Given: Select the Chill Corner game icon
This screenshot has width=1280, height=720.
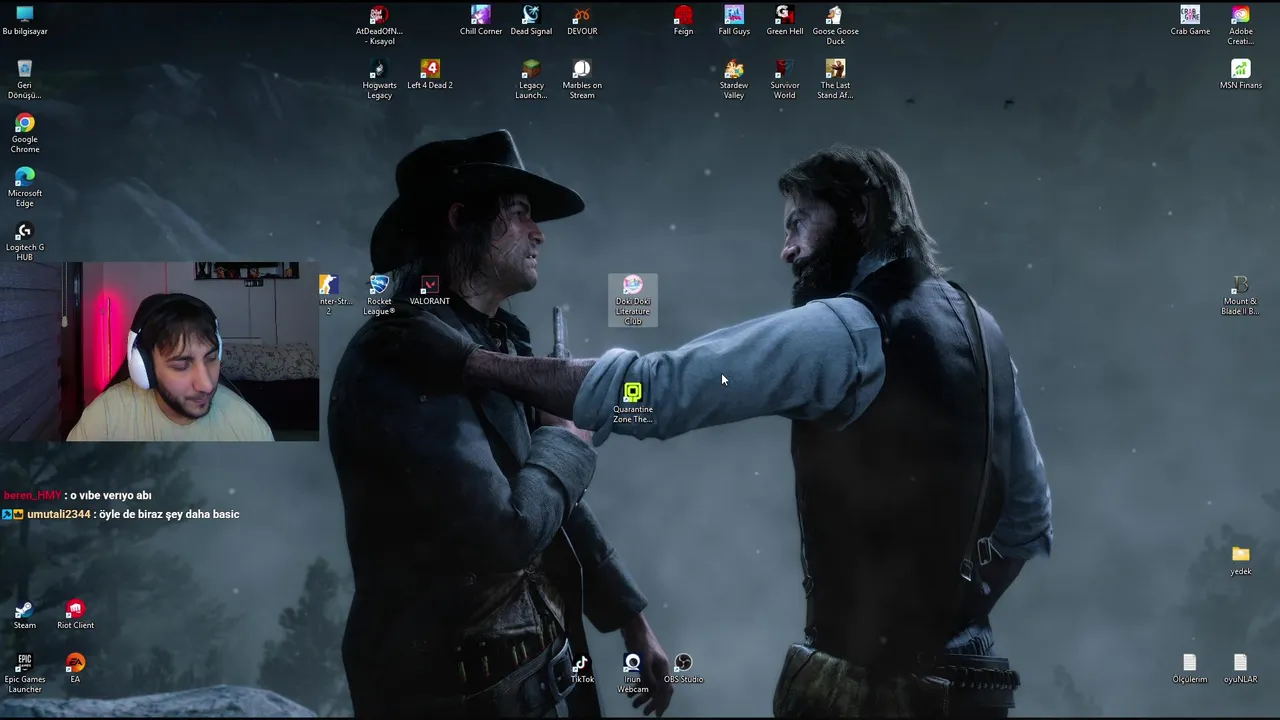Looking at the screenshot, I should click(x=481, y=21).
